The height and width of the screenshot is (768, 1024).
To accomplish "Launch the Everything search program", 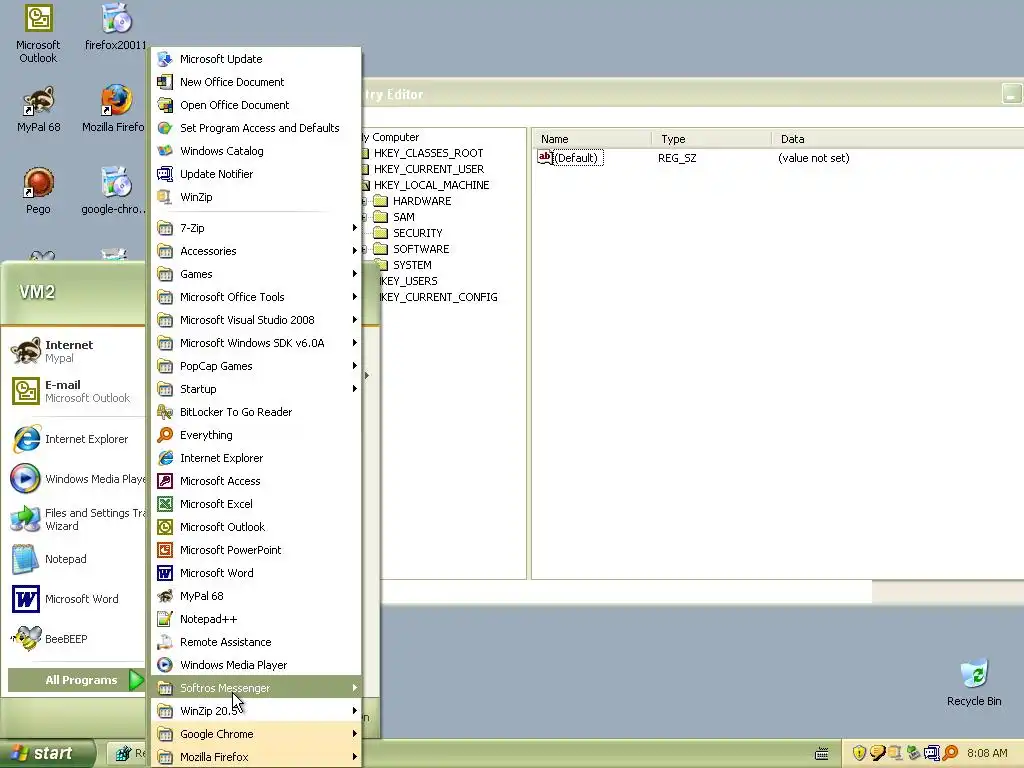I will click(256, 435).
